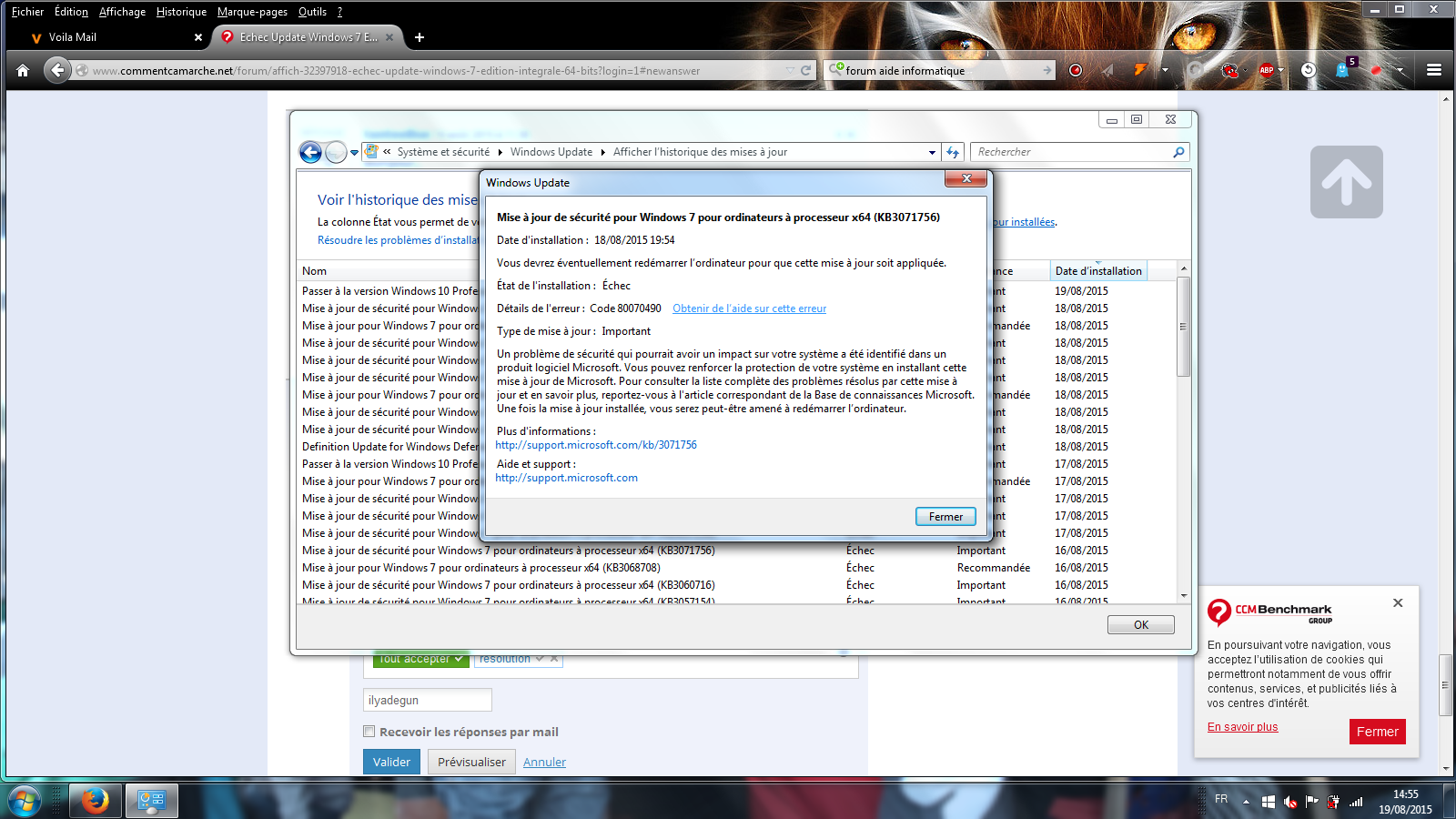Viewport: 1456px width, 819px height.
Task: Open the Windows Start button
Action: (25, 801)
